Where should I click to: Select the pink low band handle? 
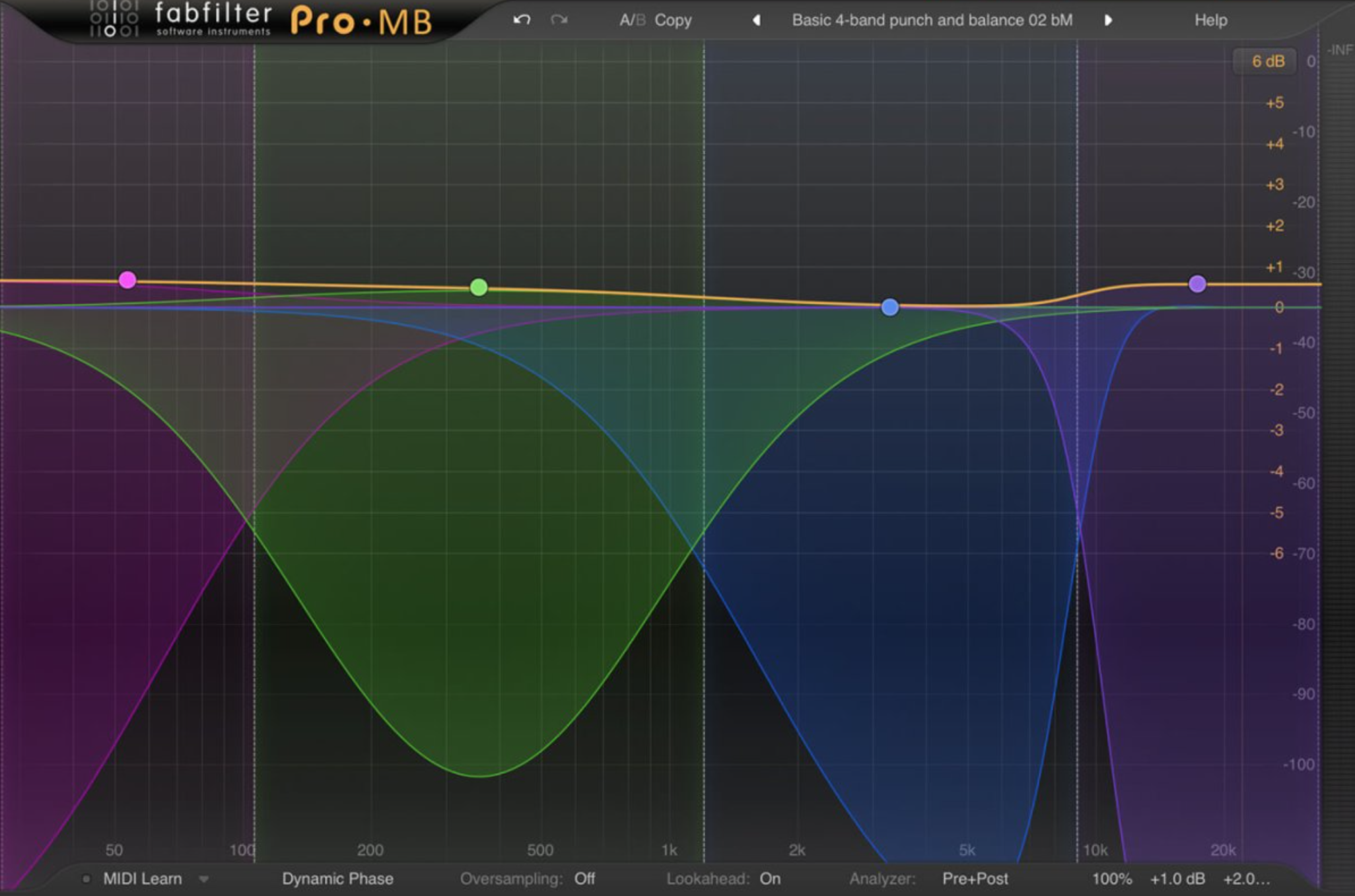[x=127, y=280]
